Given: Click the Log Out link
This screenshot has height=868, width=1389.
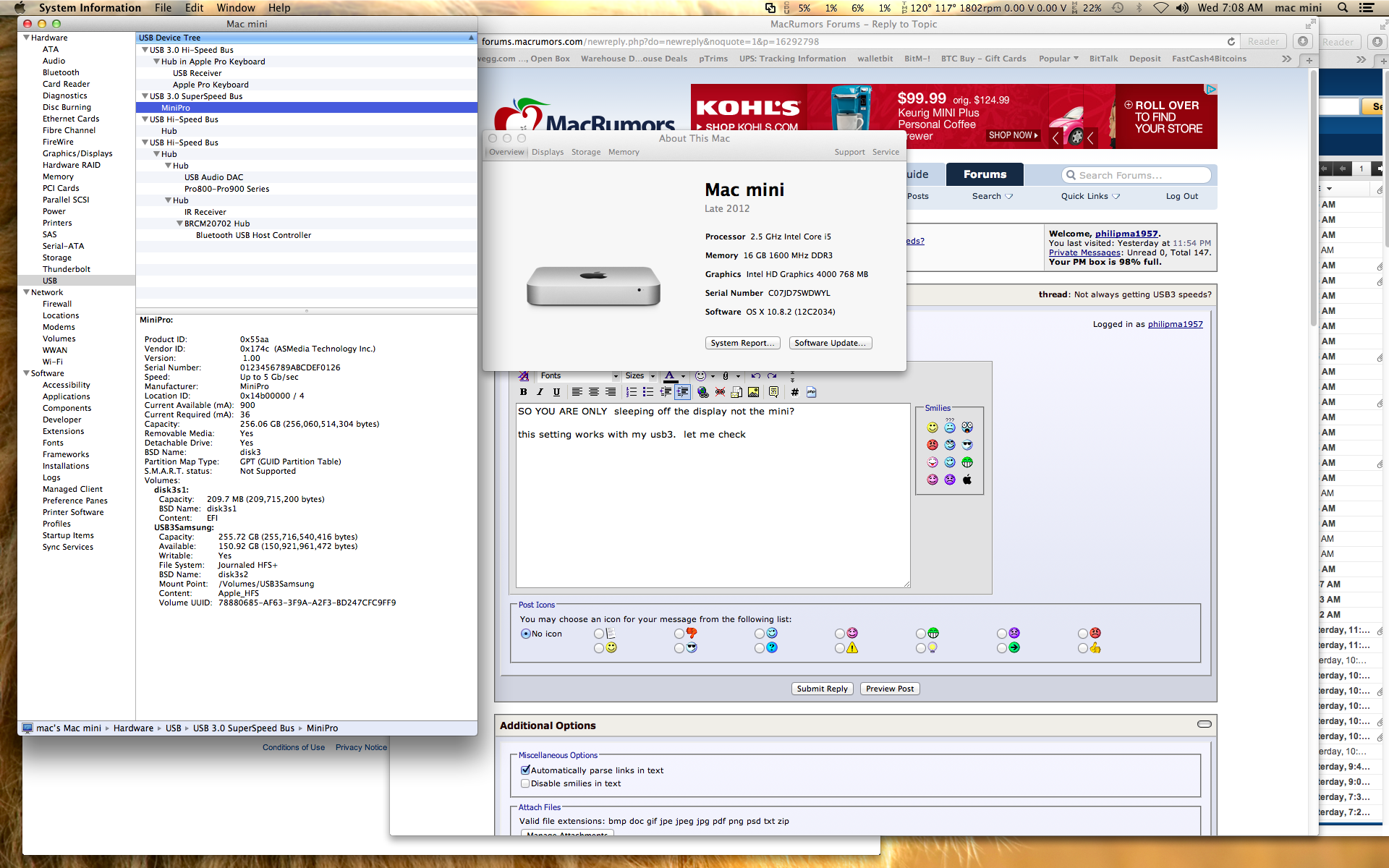Looking at the screenshot, I should pos(1181,196).
